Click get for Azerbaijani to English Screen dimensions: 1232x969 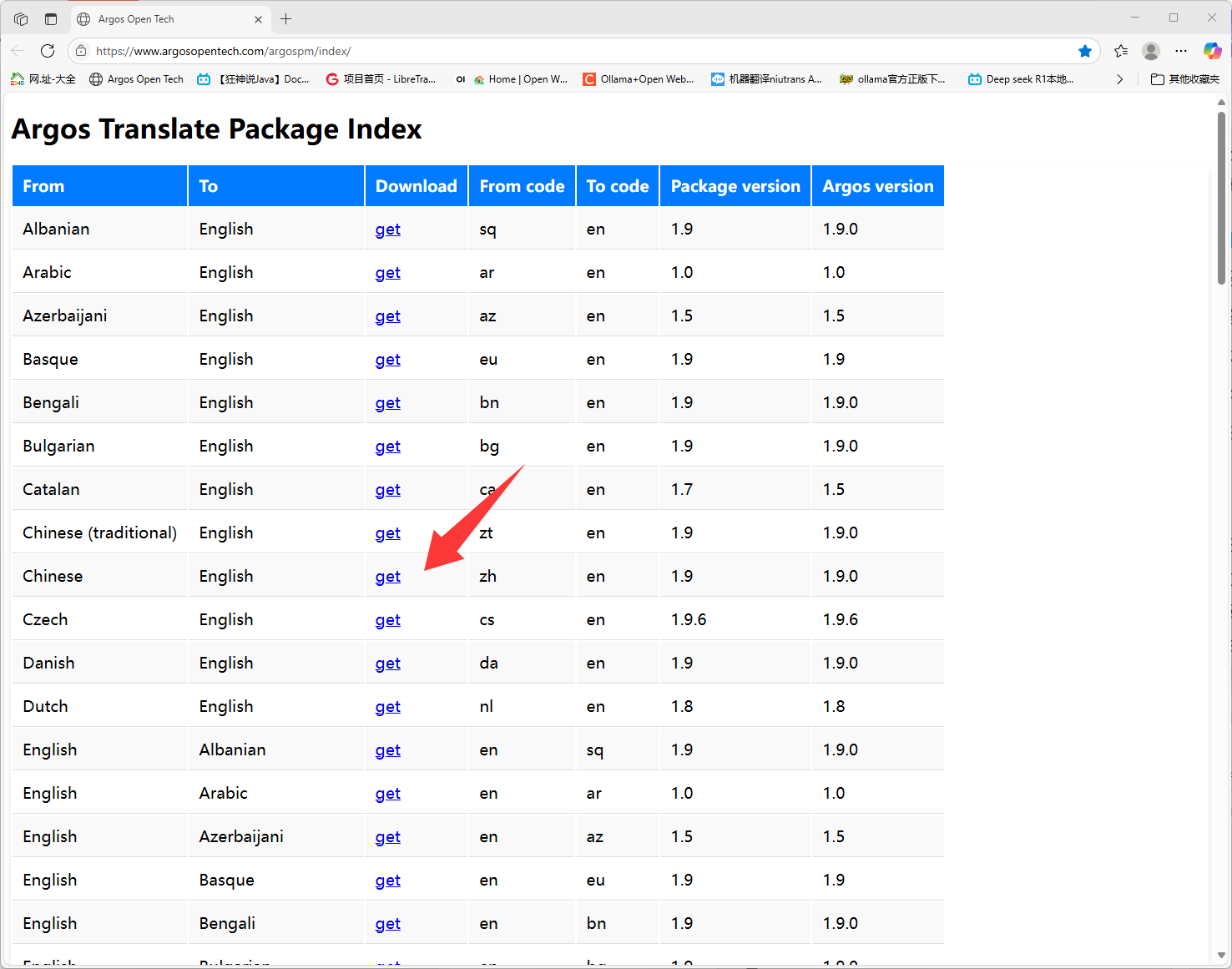pyautogui.click(x=387, y=316)
